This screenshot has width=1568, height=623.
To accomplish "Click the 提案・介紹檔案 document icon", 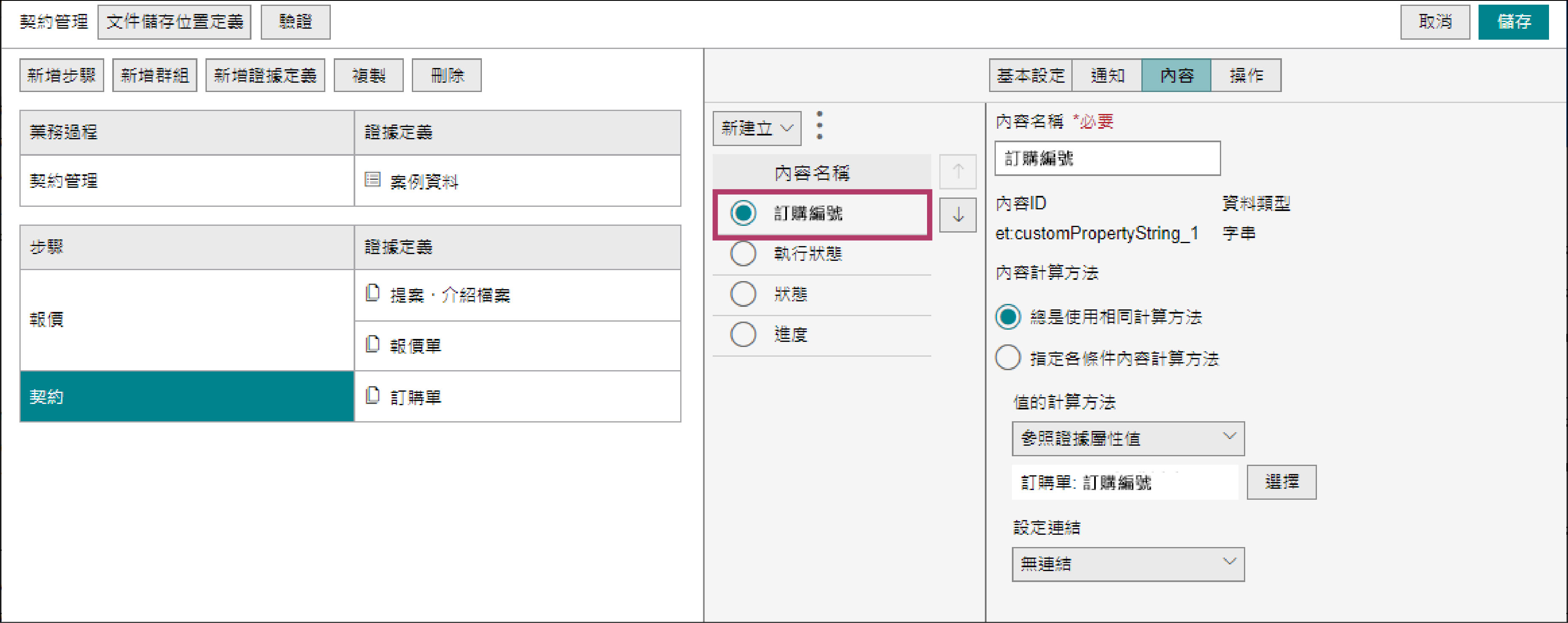I will (x=373, y=293).
